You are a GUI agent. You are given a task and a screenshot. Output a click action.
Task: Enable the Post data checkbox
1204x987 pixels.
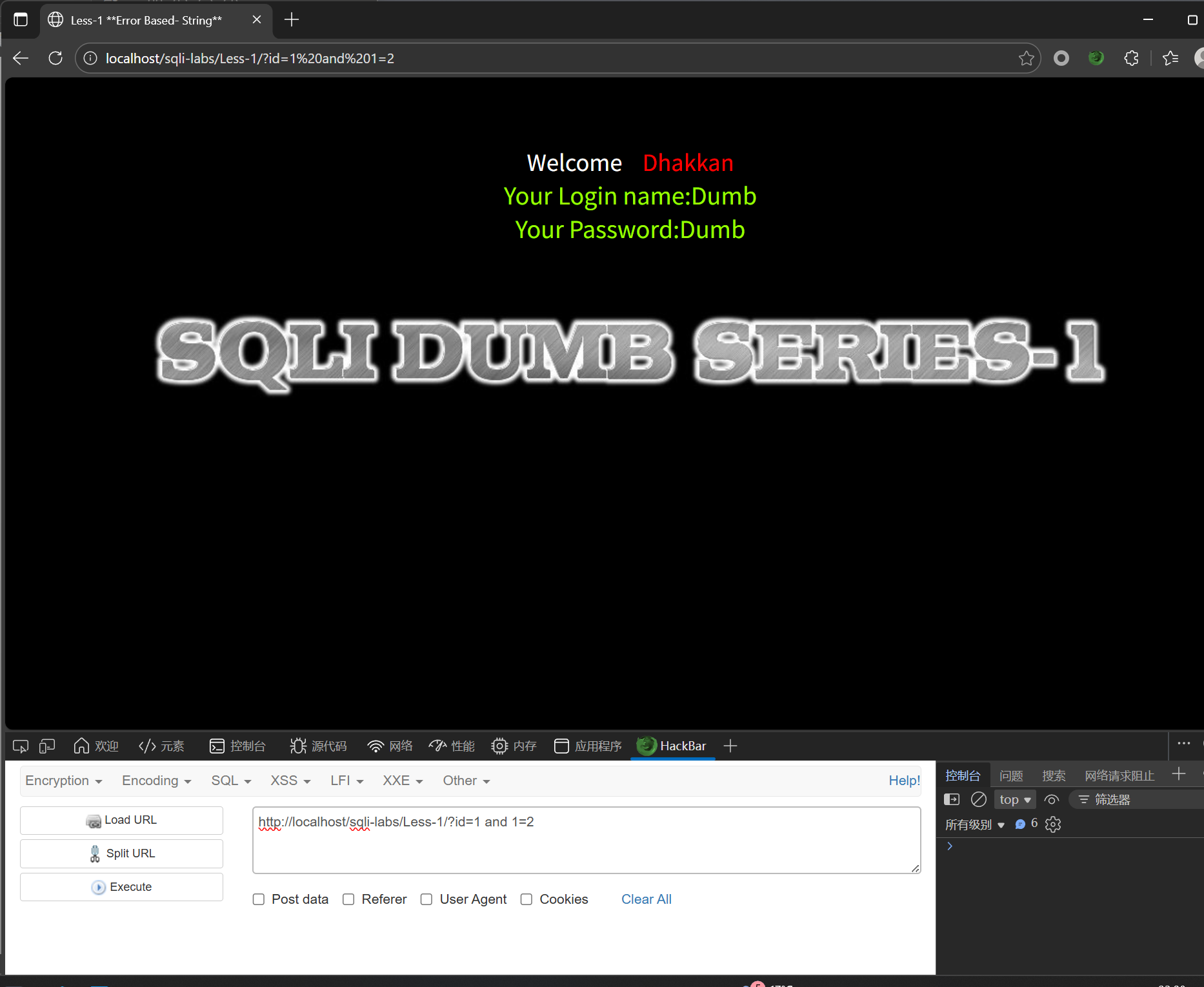pos(259,899)
